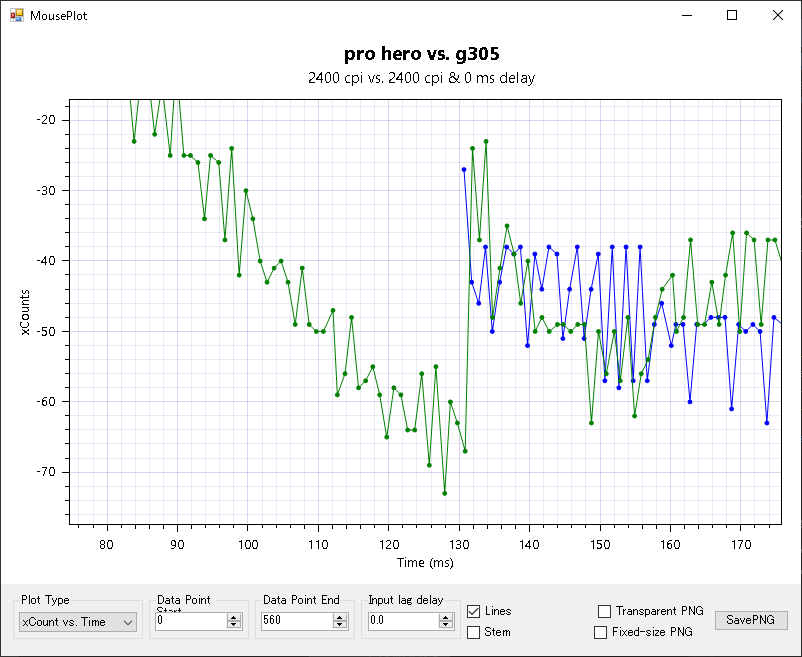This screenshot has width=802, height=657.
Task: Open the Plot Type dropdown
Action: (x=78, y=622)
